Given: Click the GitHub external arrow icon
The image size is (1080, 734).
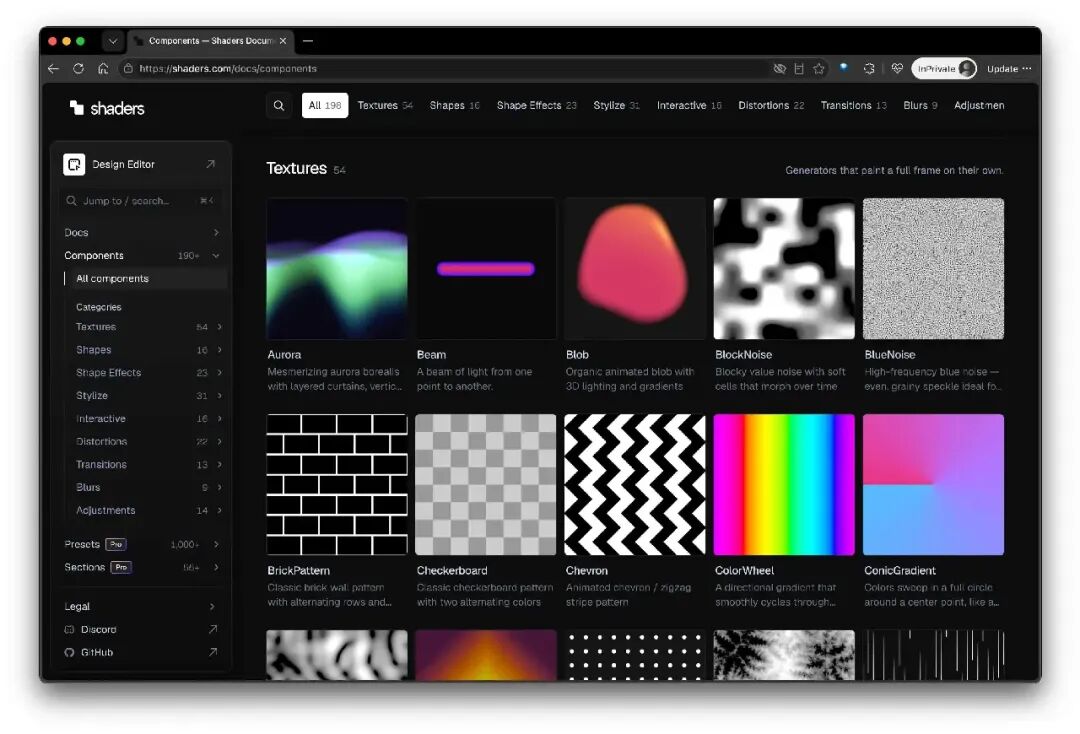Looking at the screenshot, I should point(213,652).
